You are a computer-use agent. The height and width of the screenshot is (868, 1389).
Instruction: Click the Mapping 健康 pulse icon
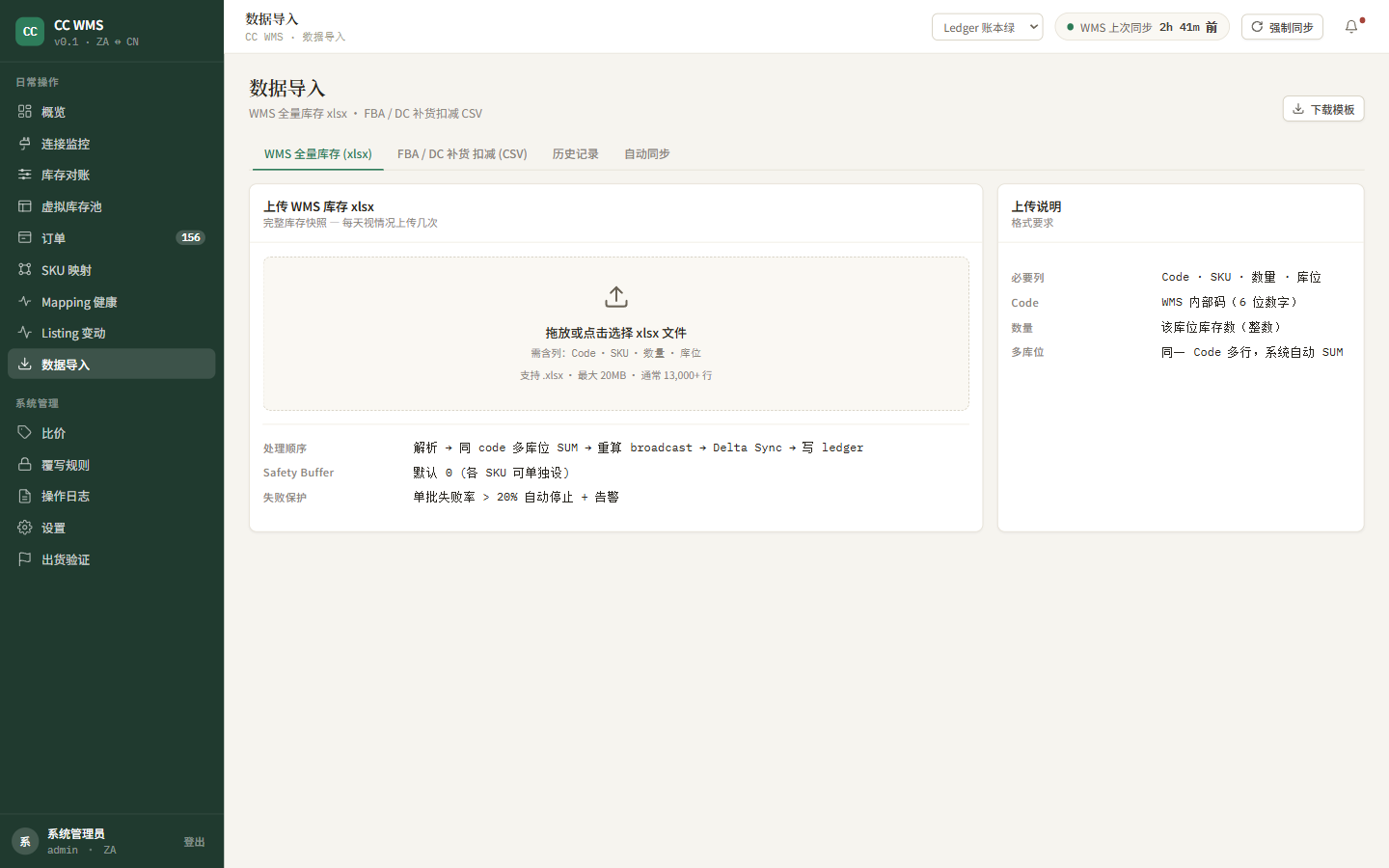(25, 302)
